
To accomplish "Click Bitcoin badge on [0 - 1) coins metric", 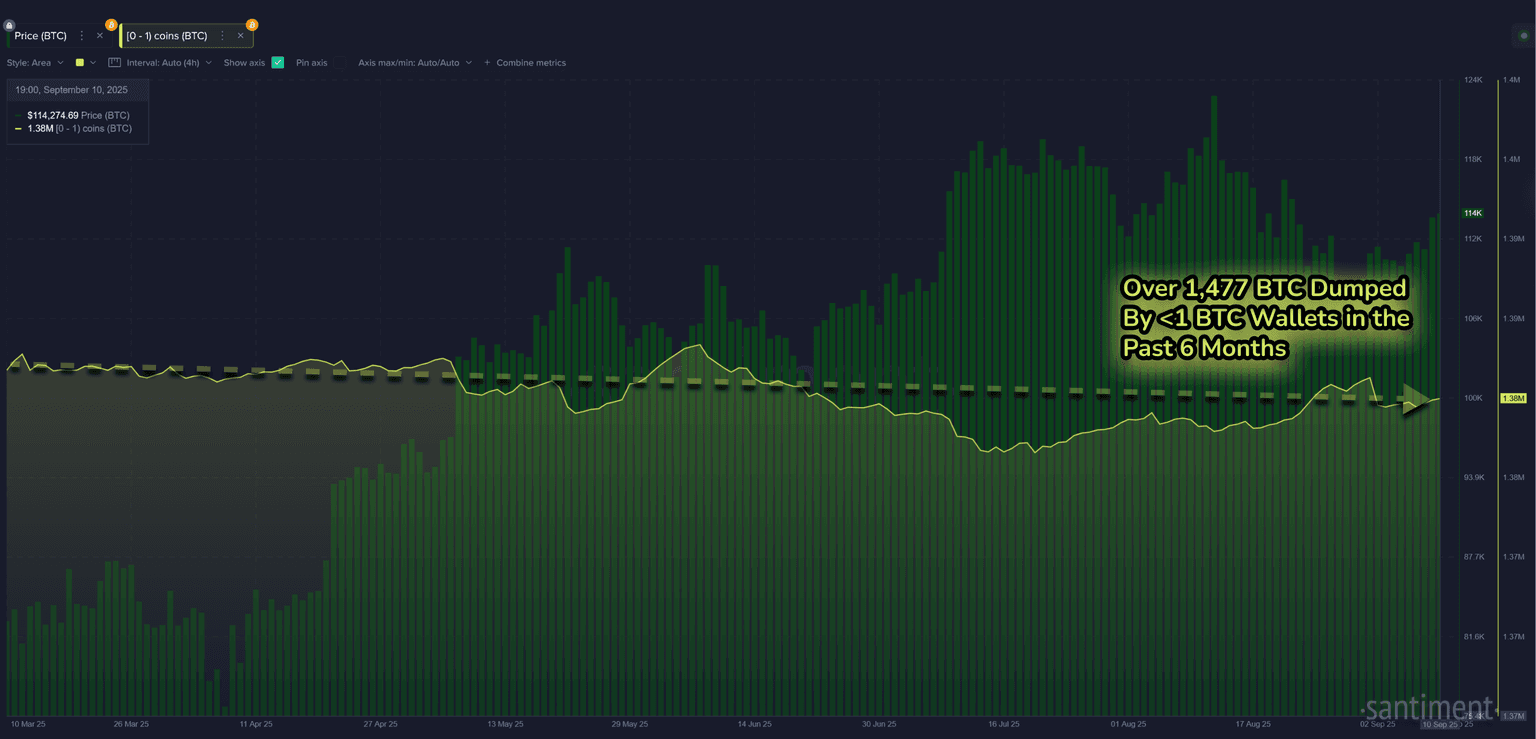I will tap(252, 24).
